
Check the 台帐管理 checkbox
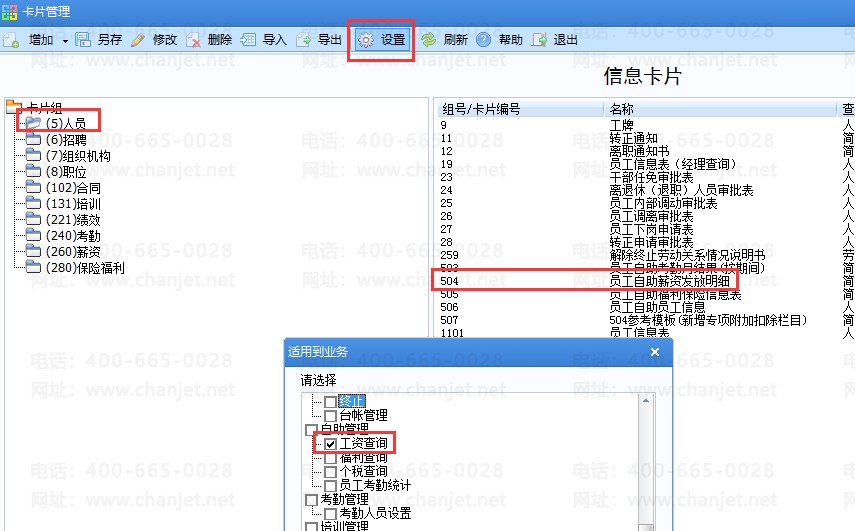[x=330, y=414]
